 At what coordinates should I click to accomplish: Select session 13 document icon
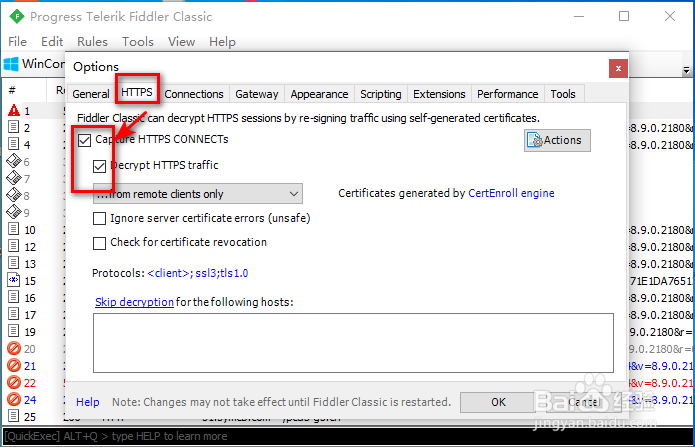[14, 263]
